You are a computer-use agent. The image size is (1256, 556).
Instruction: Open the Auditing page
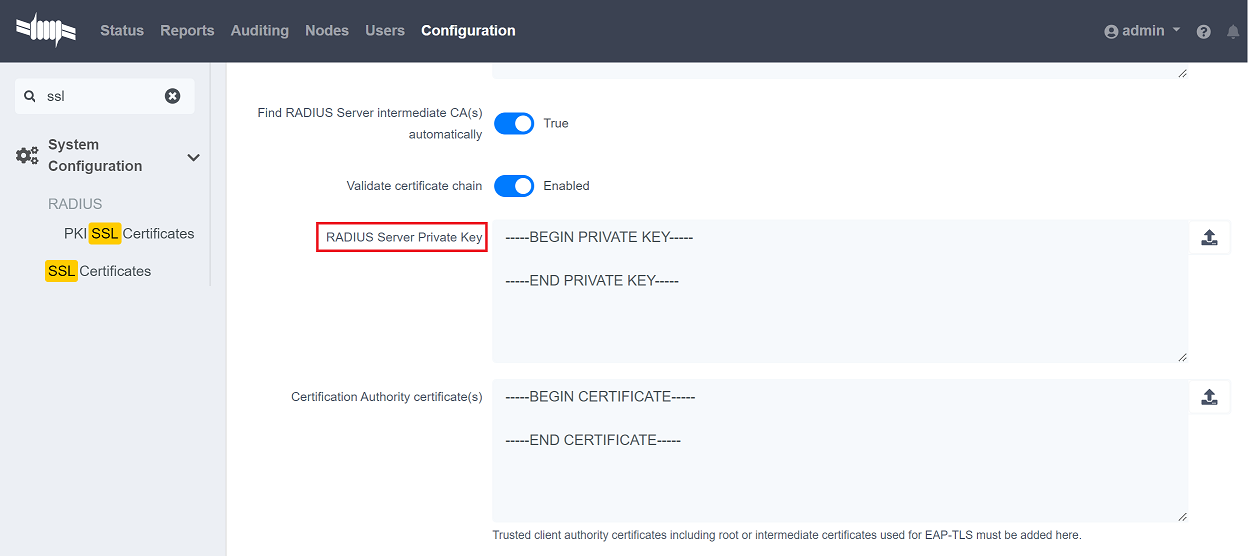click(x=259, y=31)
